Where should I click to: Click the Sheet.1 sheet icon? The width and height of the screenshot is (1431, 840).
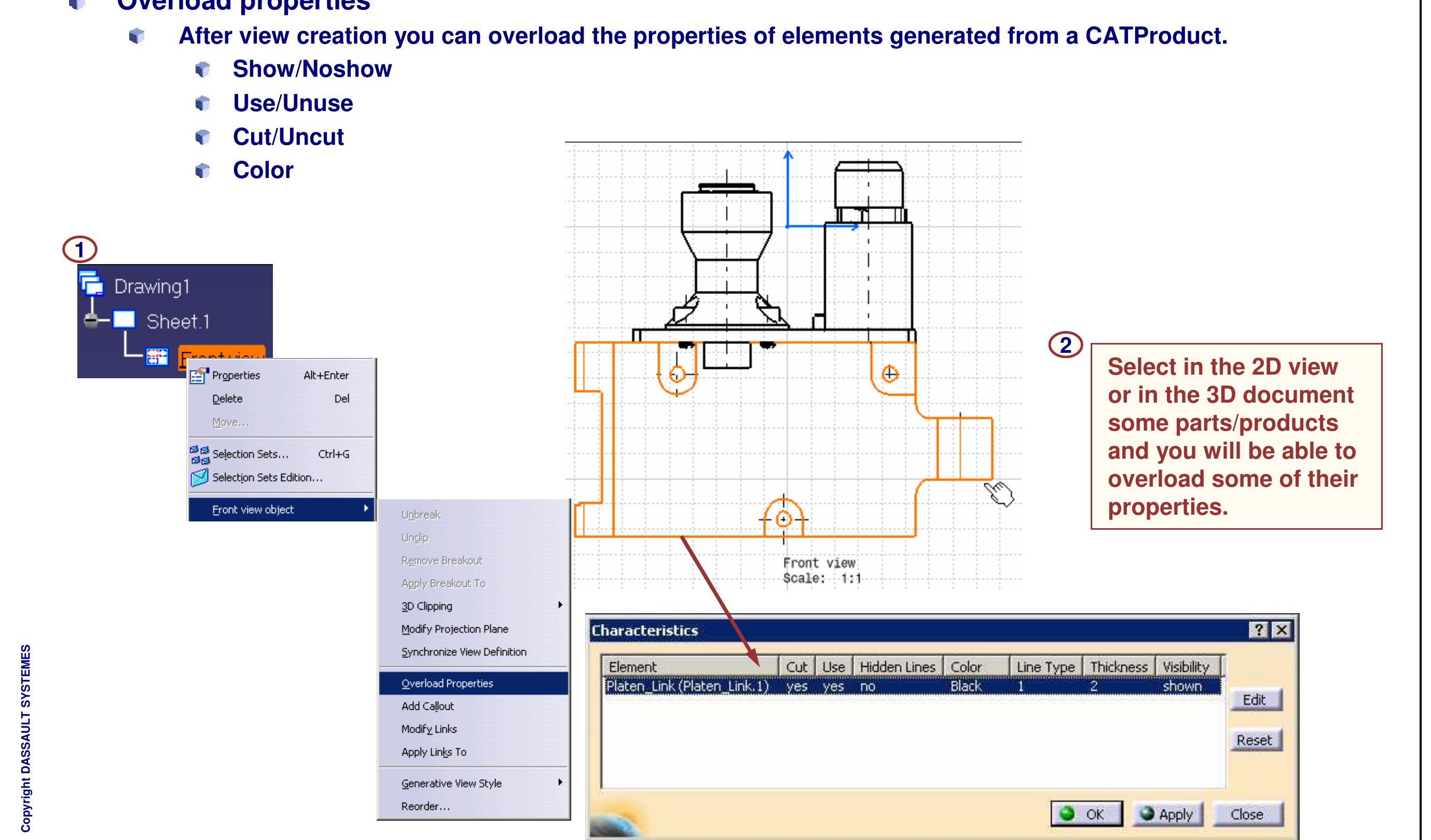[124, 320]
